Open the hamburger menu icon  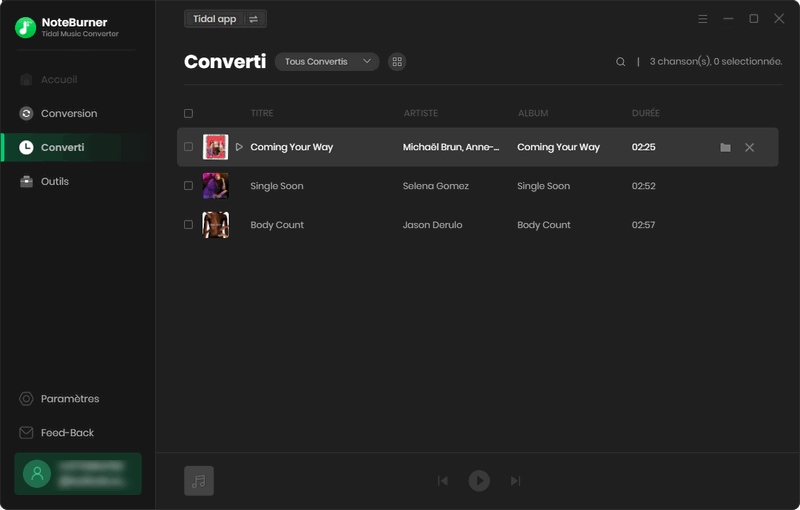point(703,19)
